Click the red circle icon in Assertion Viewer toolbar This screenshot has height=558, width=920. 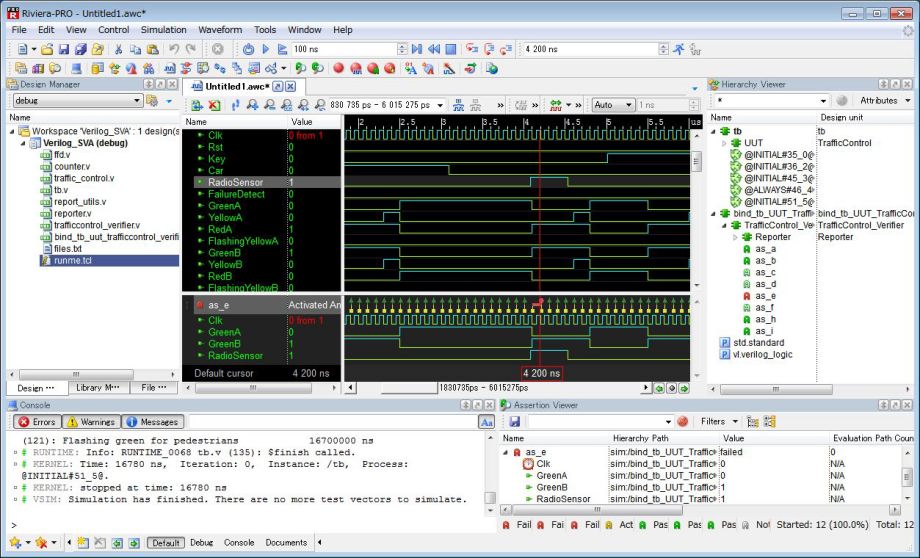[682, 421]
